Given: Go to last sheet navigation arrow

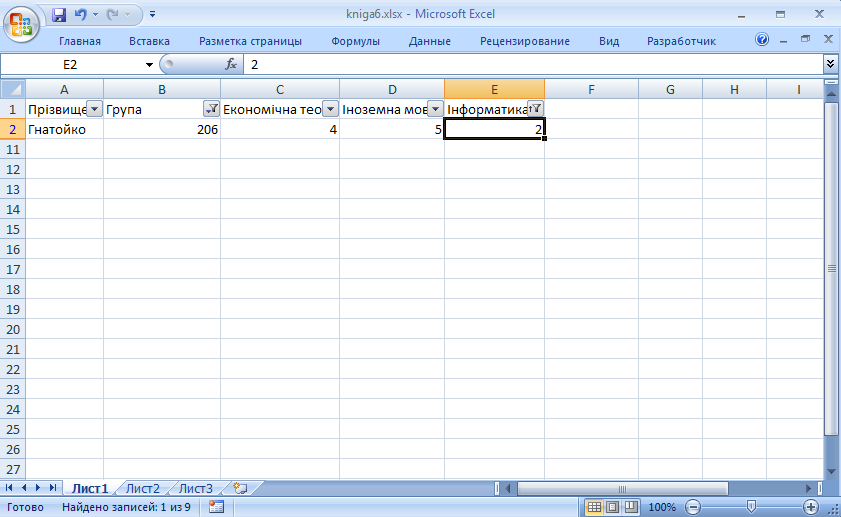Looking at the screenshot, I should 53,488.
